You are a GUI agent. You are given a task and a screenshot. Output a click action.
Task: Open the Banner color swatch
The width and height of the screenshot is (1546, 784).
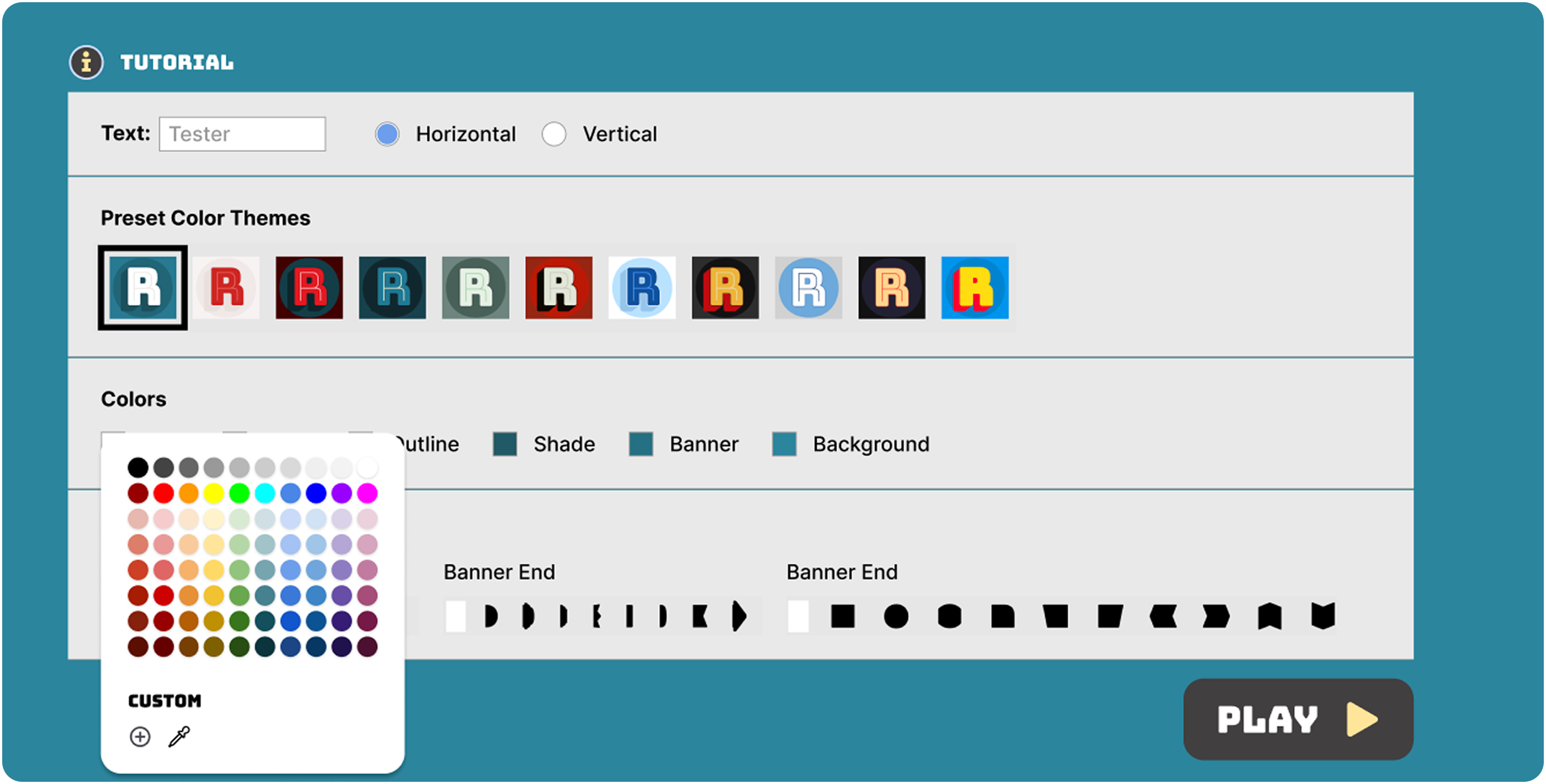pyautogui.click(x=641, y=444)
